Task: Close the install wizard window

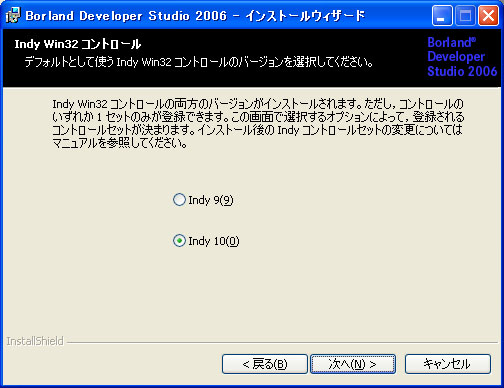Action: pos(488,15)
